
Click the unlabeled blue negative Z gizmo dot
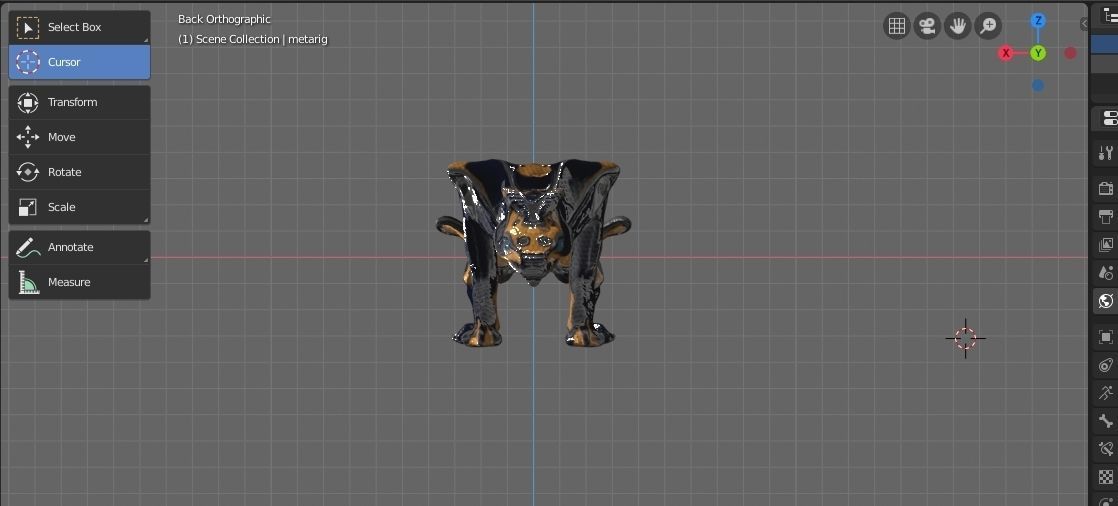(1038, 86)
